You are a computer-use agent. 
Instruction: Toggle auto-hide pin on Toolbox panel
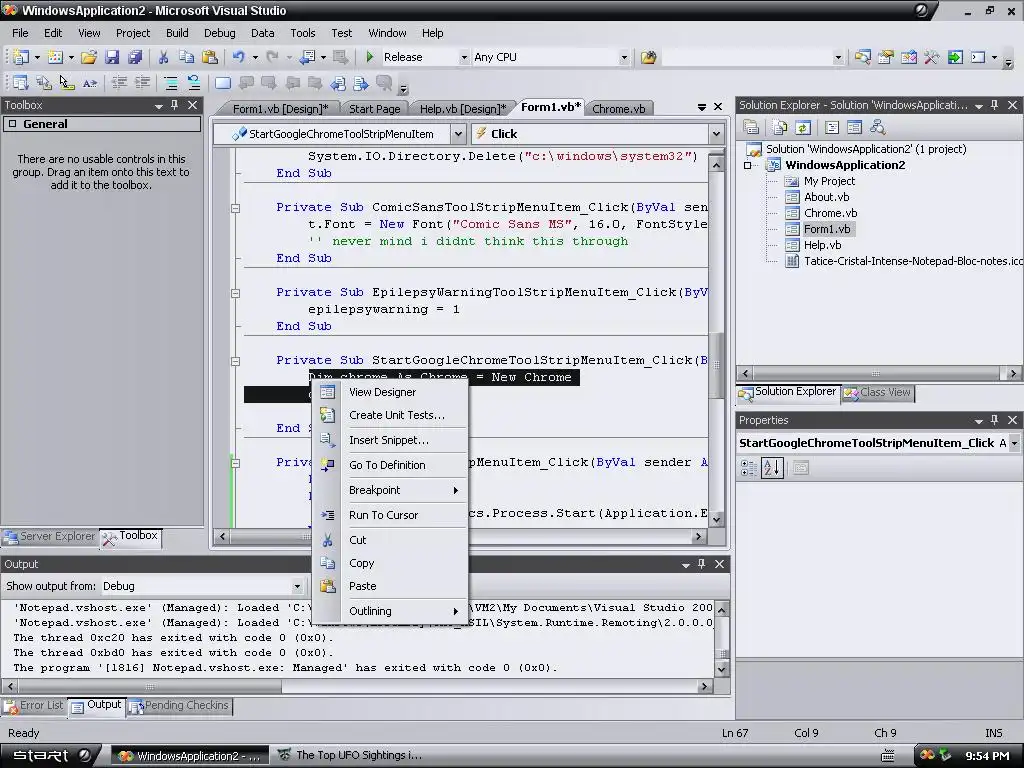click(x=174, y=105)
